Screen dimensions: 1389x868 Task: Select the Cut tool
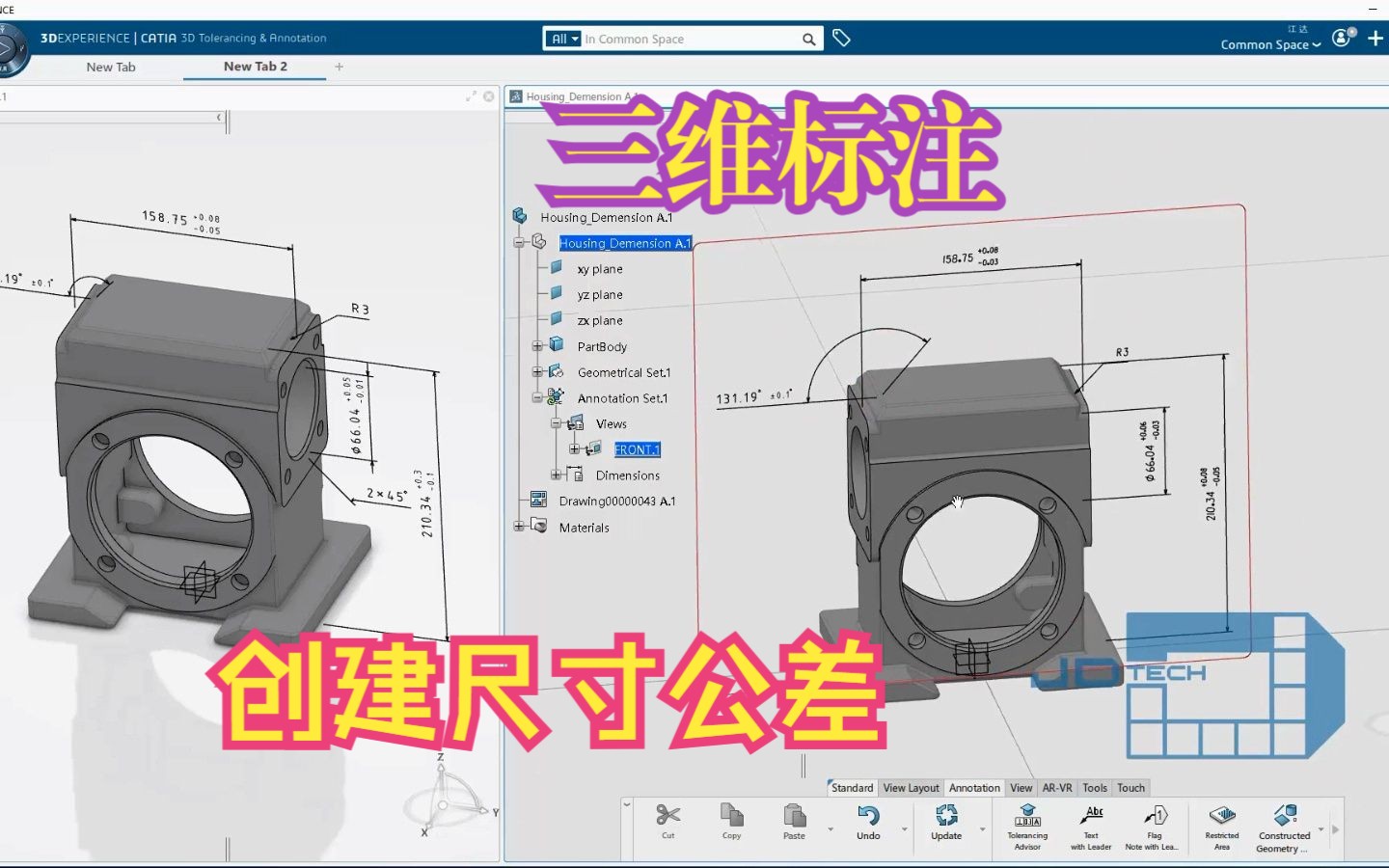click(x=667, y=825)
